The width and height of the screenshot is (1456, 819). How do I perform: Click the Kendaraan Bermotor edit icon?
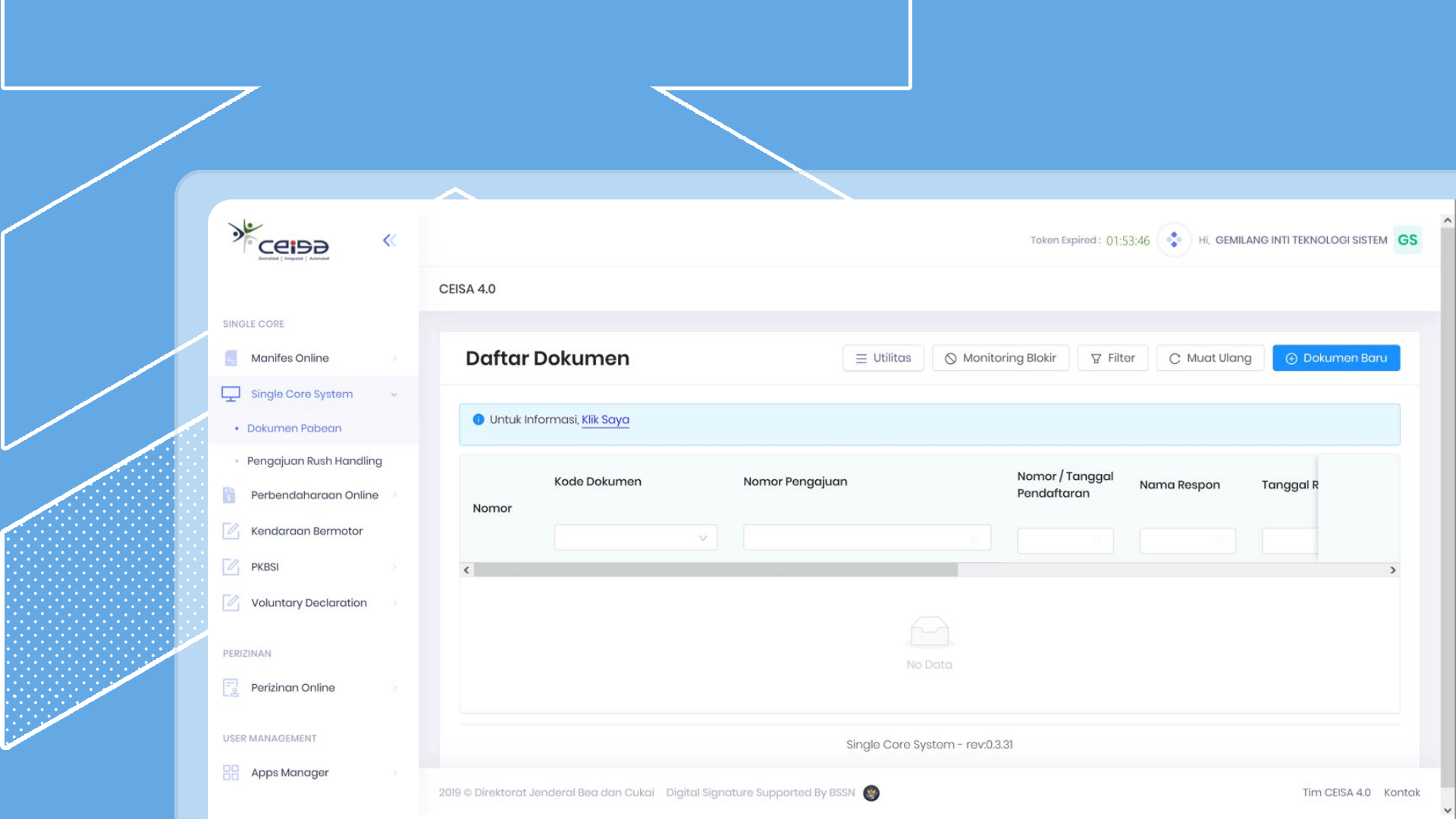coord(231,531)
